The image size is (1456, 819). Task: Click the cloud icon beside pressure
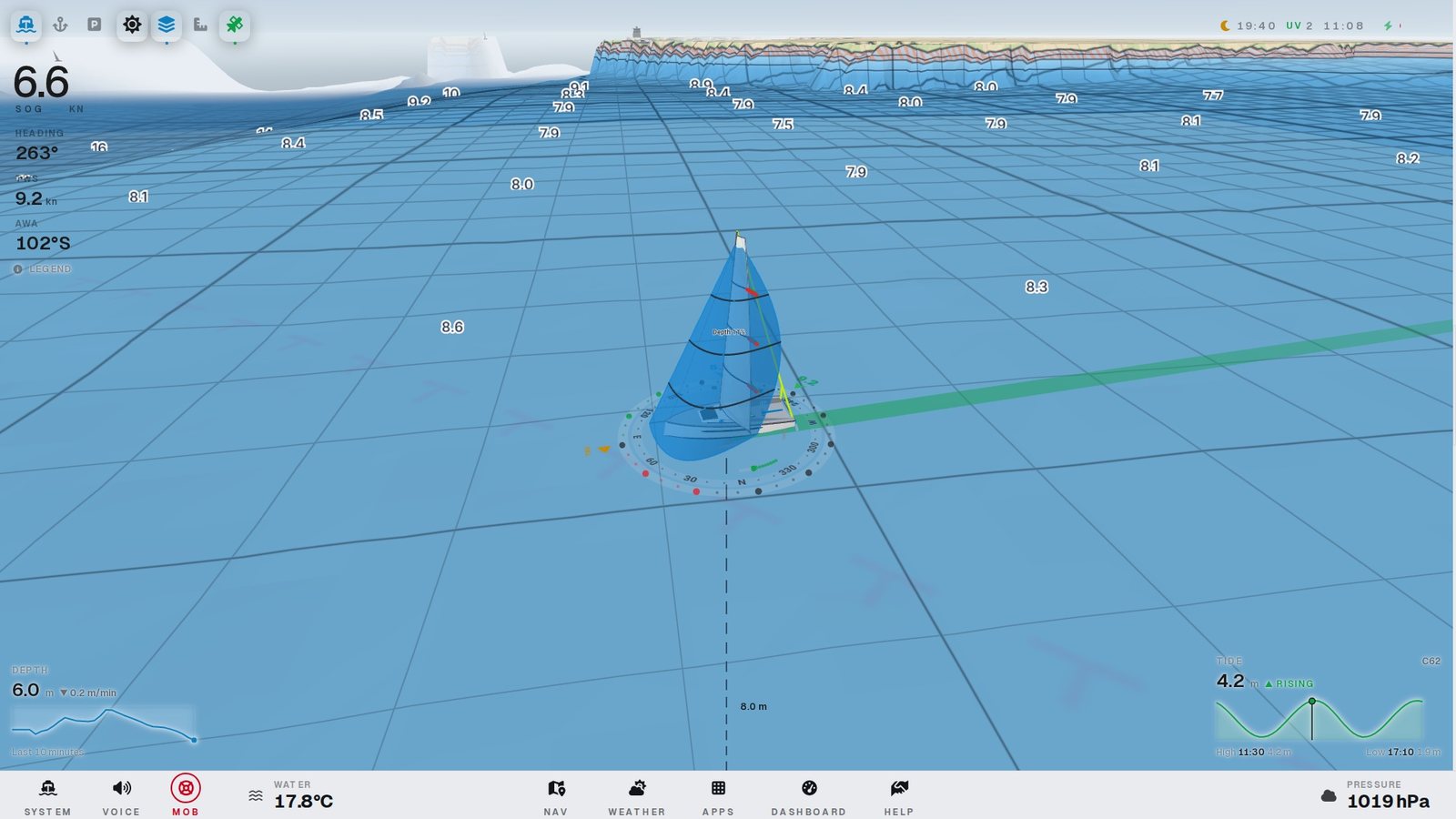pyautogui.click(x=1329, y=796)
